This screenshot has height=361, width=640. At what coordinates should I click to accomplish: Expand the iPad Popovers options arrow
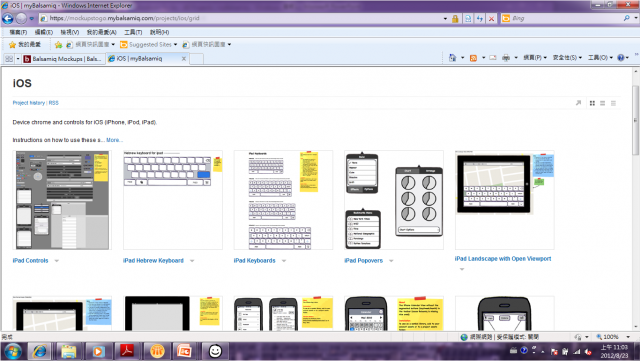pyautogui.click(x=391, y=261)
